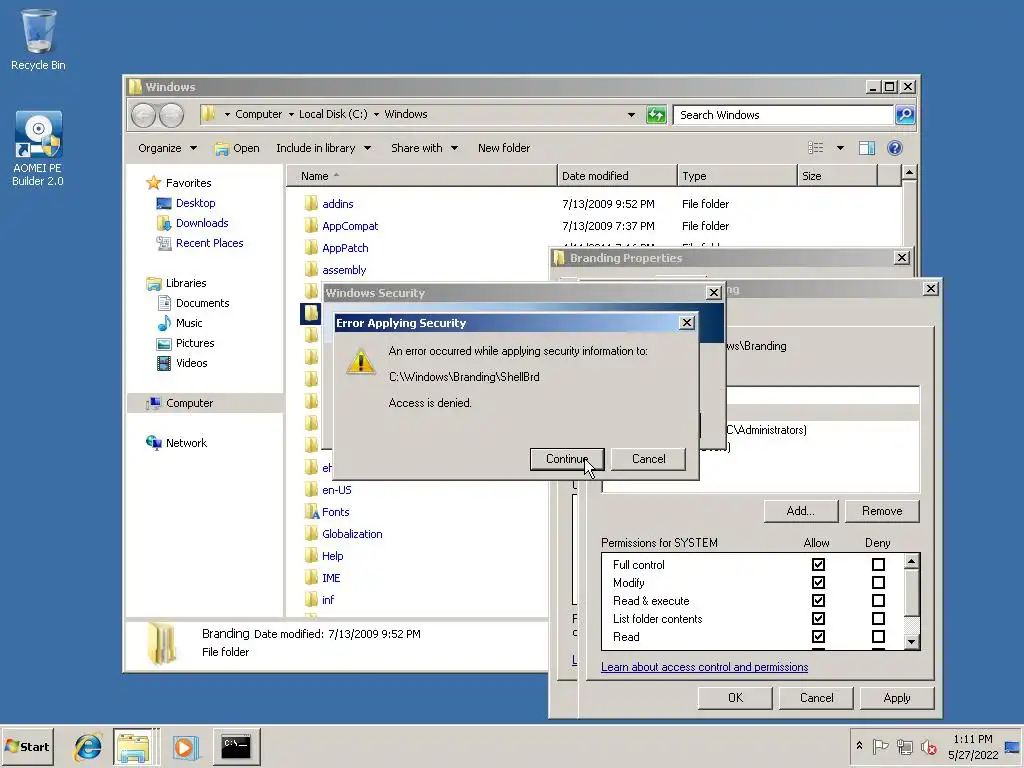Click the network tray icon
The width and height of the screenshot is (1024, 768).
click(x=904, y=746)
